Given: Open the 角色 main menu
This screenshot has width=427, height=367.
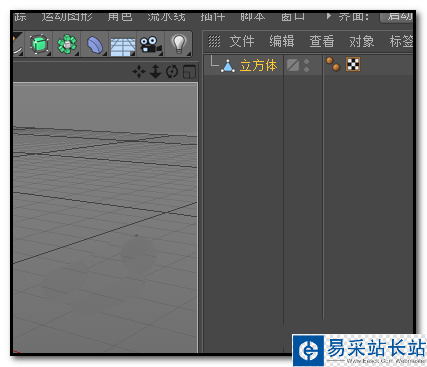Looking at the screenshot, I should click(120, 17).
